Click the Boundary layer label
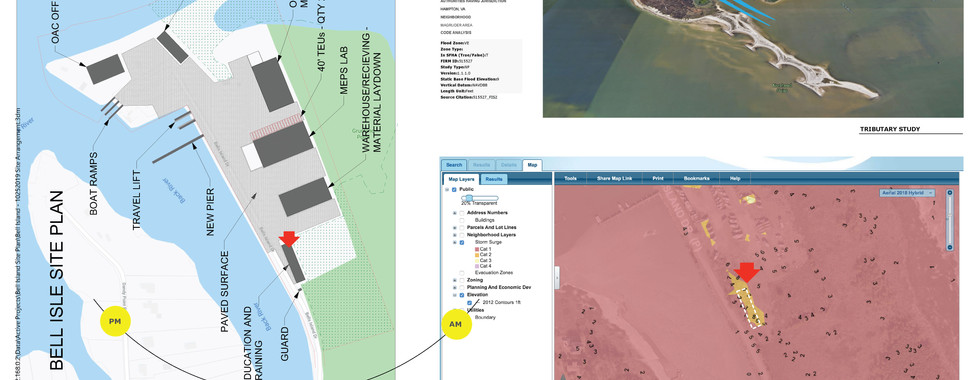Screen dimensions: 980x380 pos(485,317)
